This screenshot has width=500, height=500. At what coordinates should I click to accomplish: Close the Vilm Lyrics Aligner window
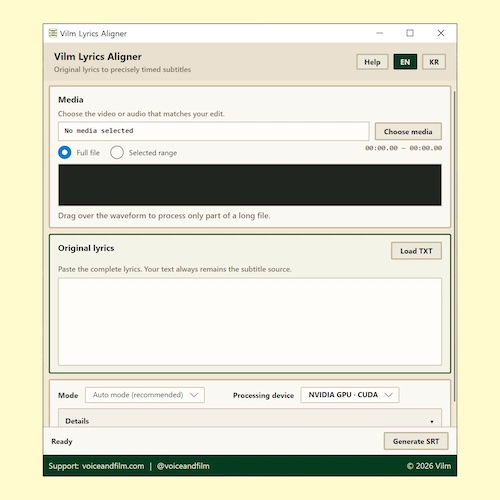tap(441, 33)
